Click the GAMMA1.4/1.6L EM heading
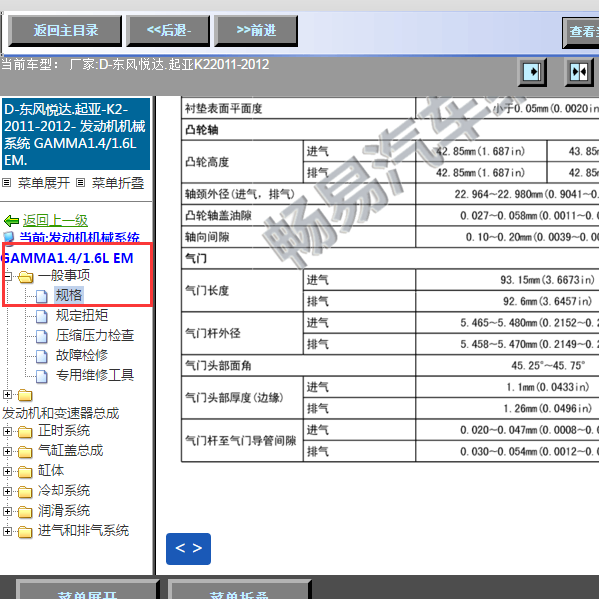This screenshot has height=599, width=599. [x=67, y=258]
